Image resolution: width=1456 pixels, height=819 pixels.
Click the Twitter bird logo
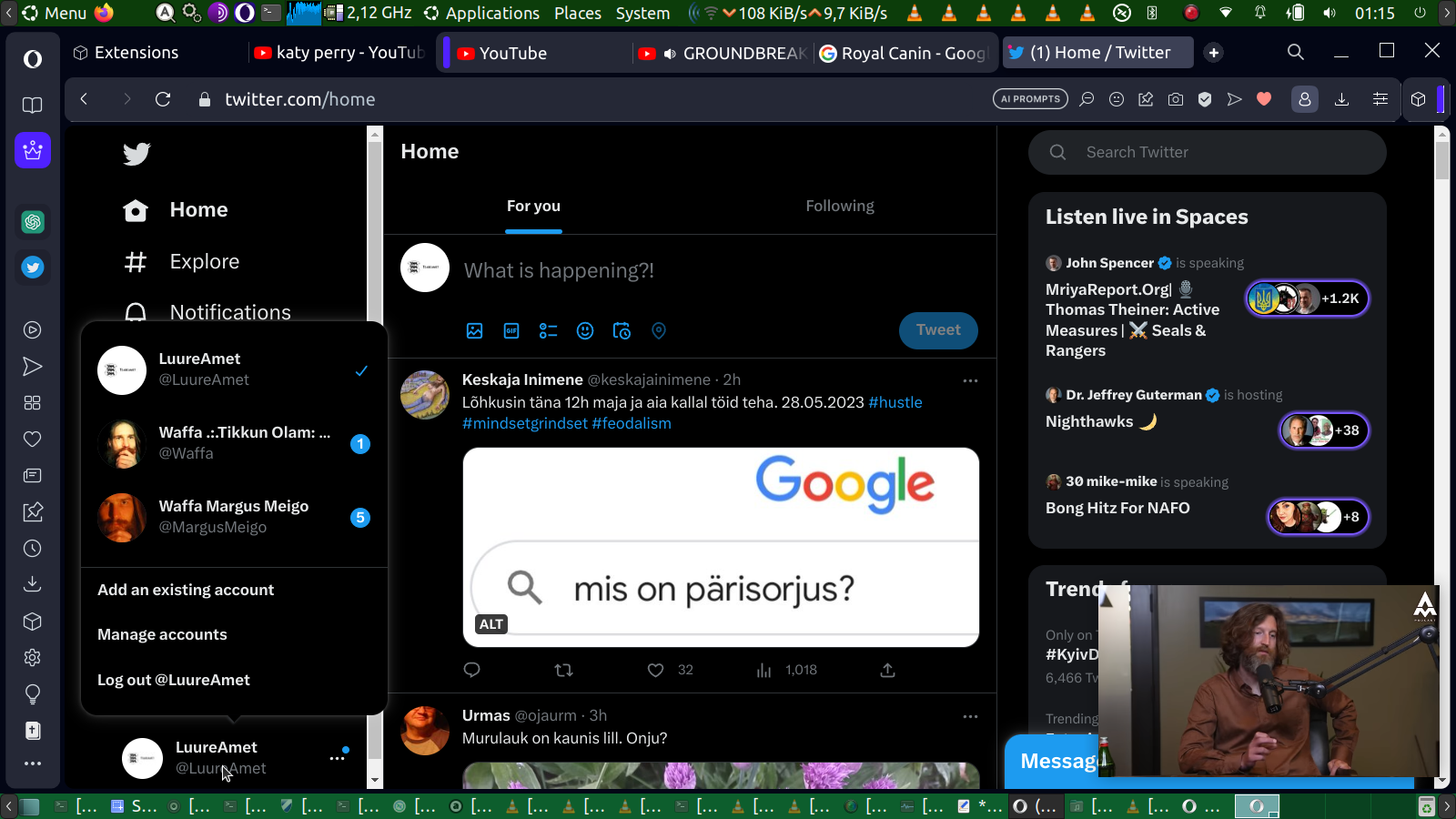[136, 154]
